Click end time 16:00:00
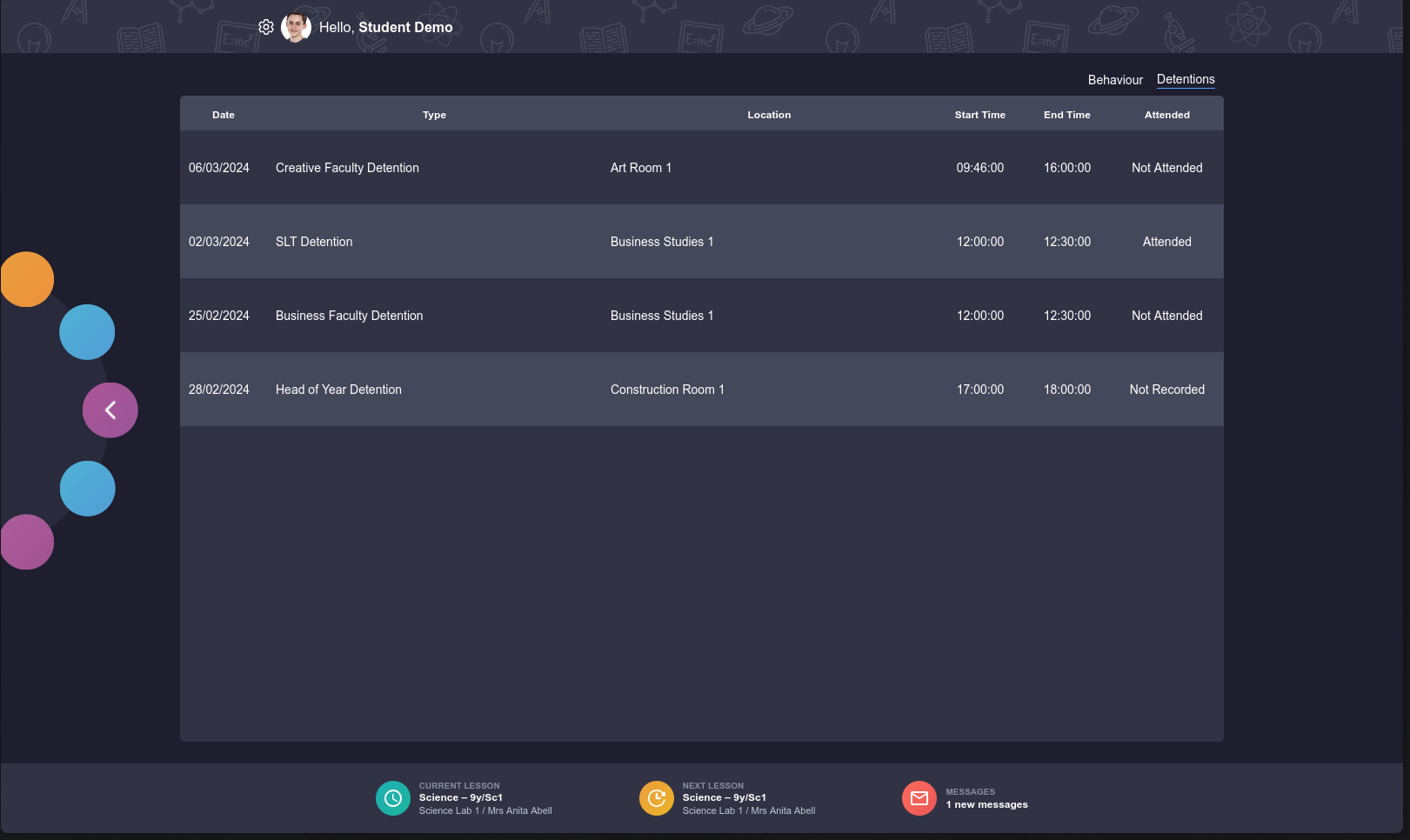 1067,168
